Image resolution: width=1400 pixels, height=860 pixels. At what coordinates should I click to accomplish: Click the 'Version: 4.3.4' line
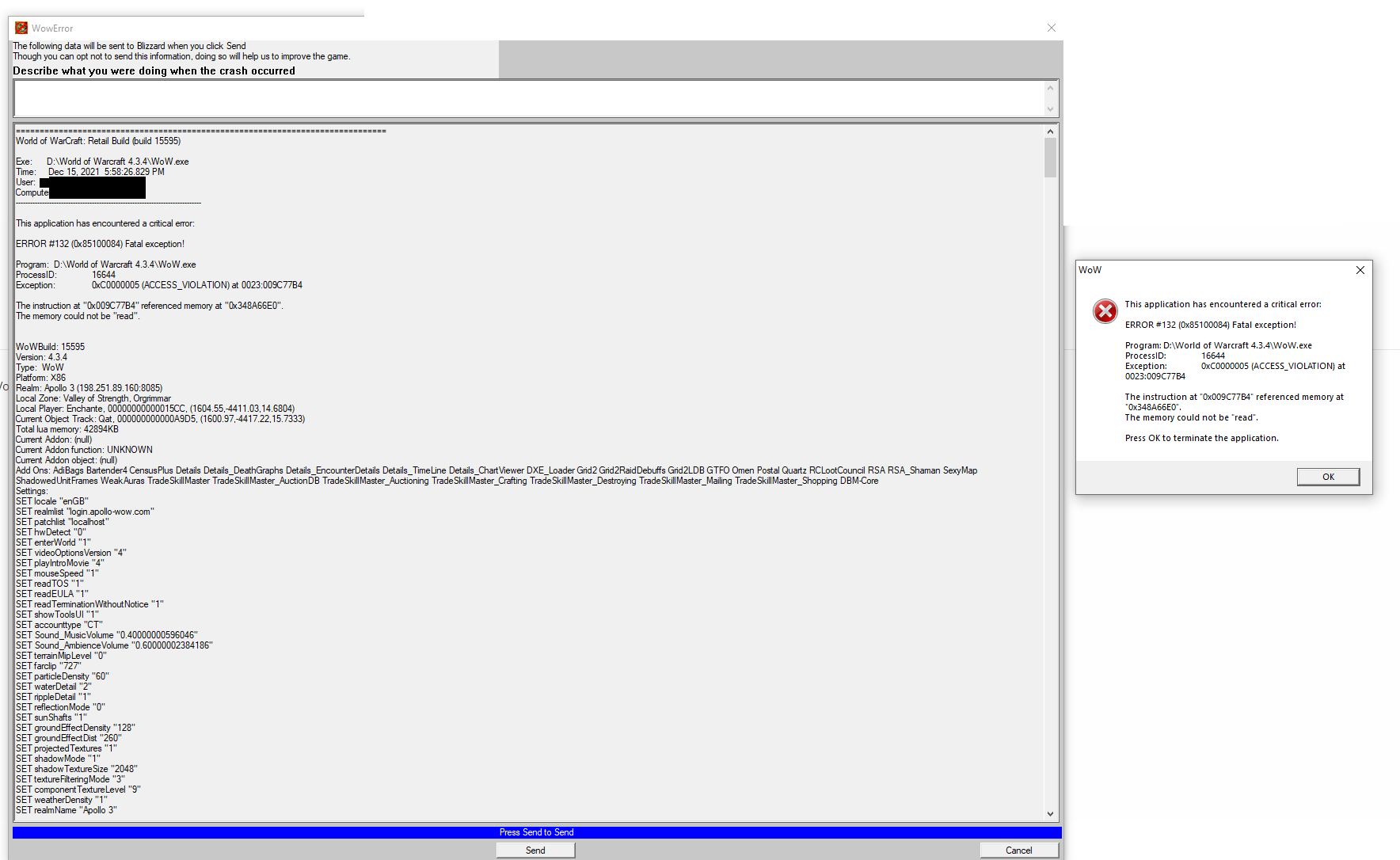click(41, 357)
